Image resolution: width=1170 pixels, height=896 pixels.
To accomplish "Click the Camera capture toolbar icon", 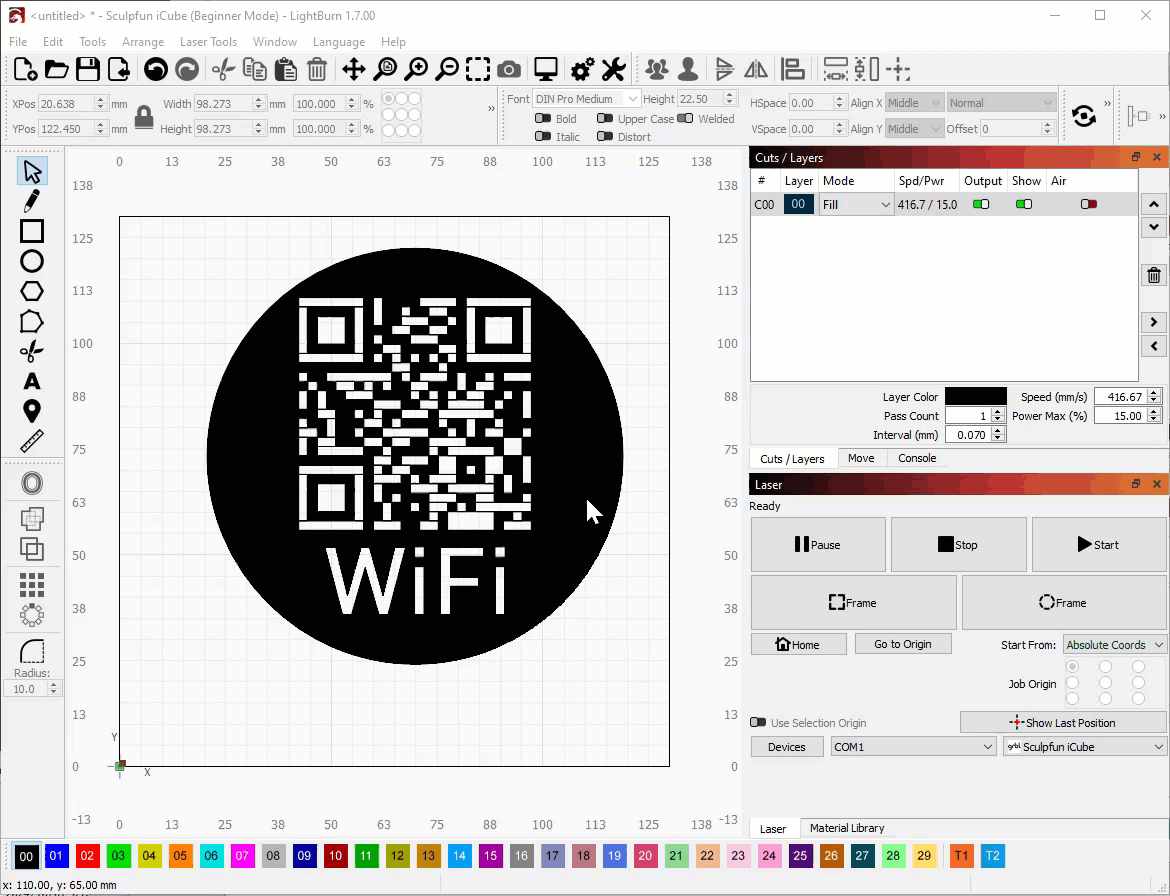I will [x=509, y=69].
